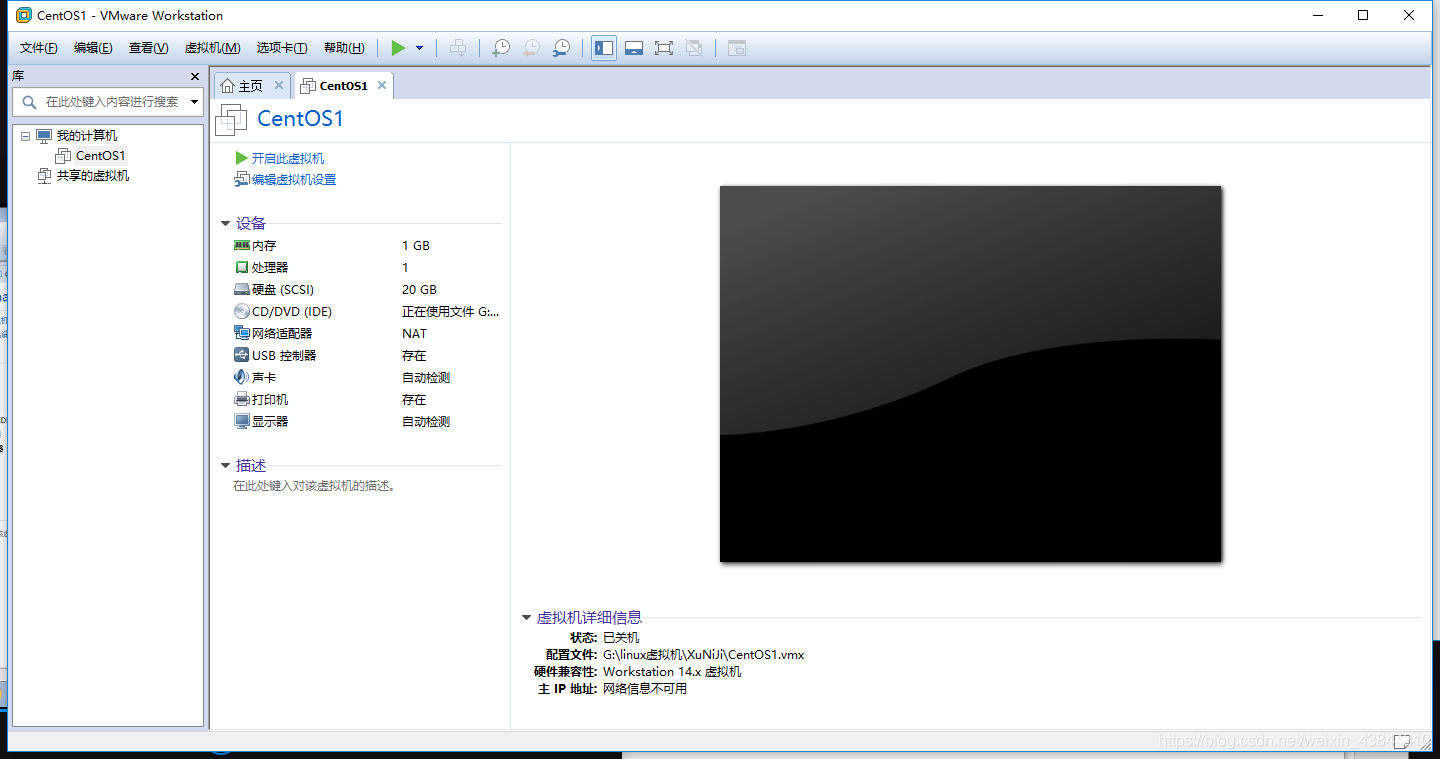The width and height of the screenshot is (1440, 759).
Task: Click the 正在使用文件 G:... value
Action: (450, 312)
